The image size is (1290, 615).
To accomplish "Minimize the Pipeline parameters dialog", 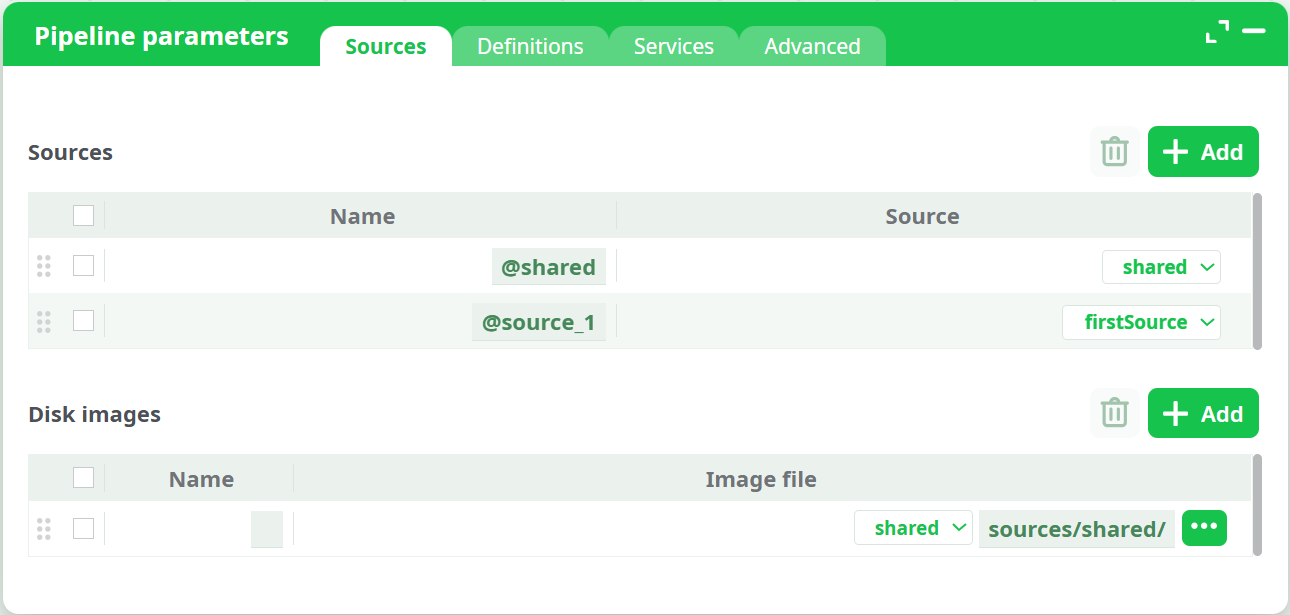I will click(1255, 31).
